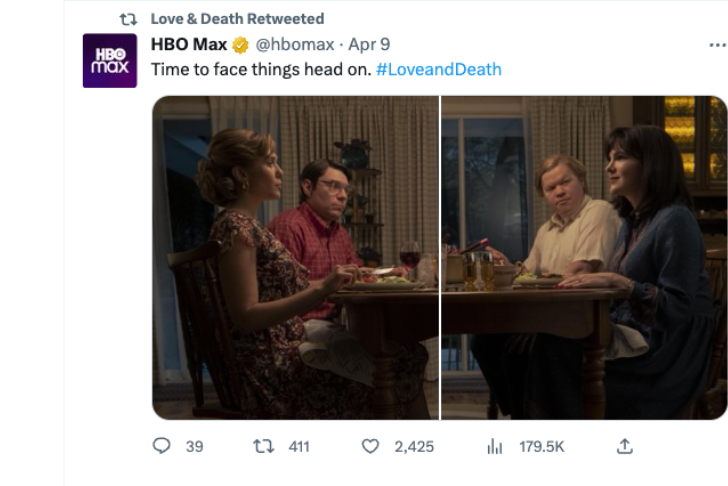Viewport: 728px width, 486px height.
Task: Open the tweet's three-dot more menu
Action: pos(717,45)
